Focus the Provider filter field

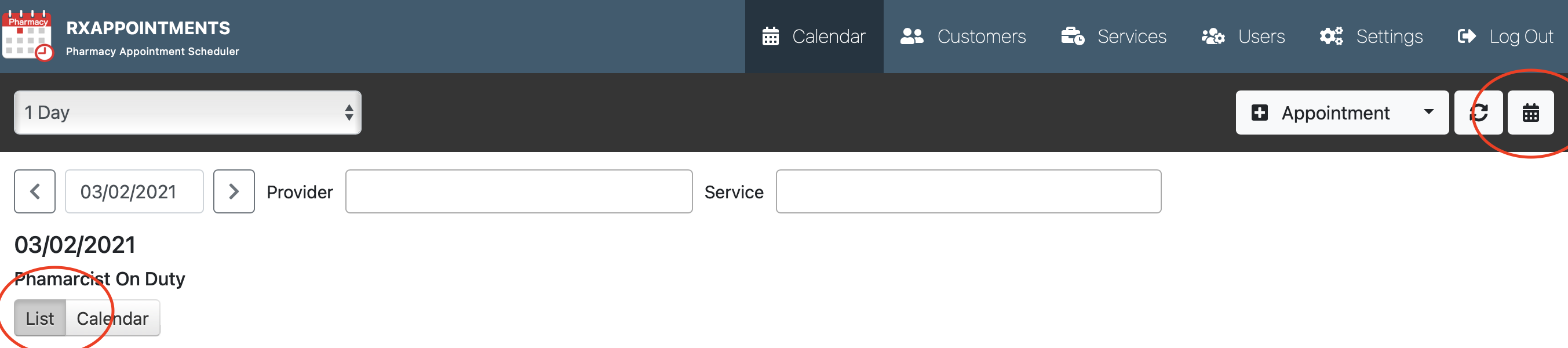pos(519,191)
